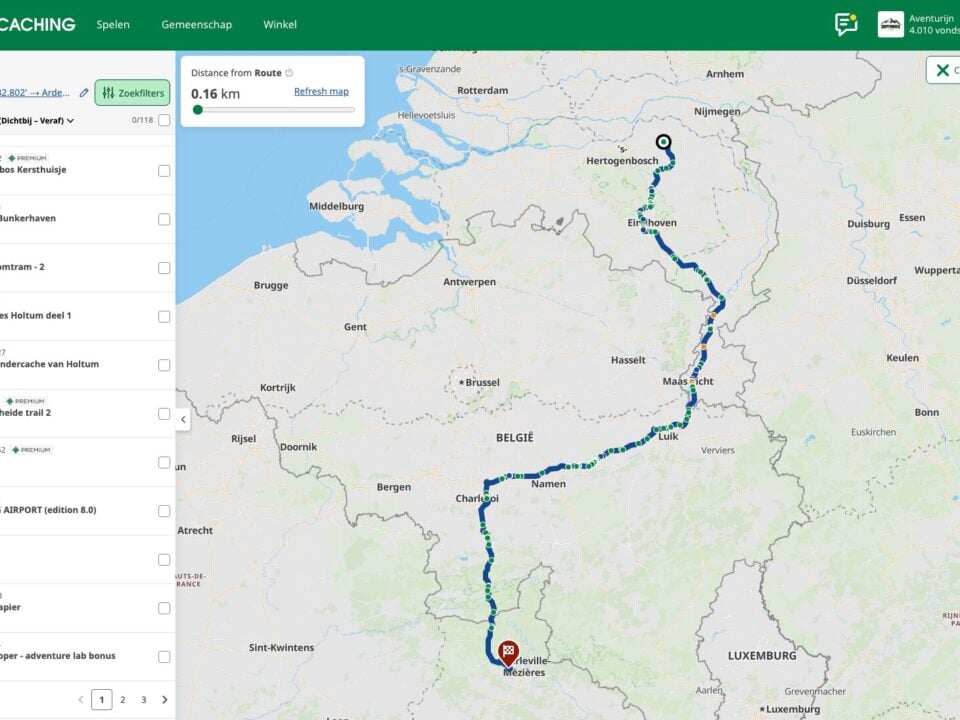This screenshot has width=960, height=720.
Task: Adjust the distance from route slider handle
Action: [x=197, y=110]
